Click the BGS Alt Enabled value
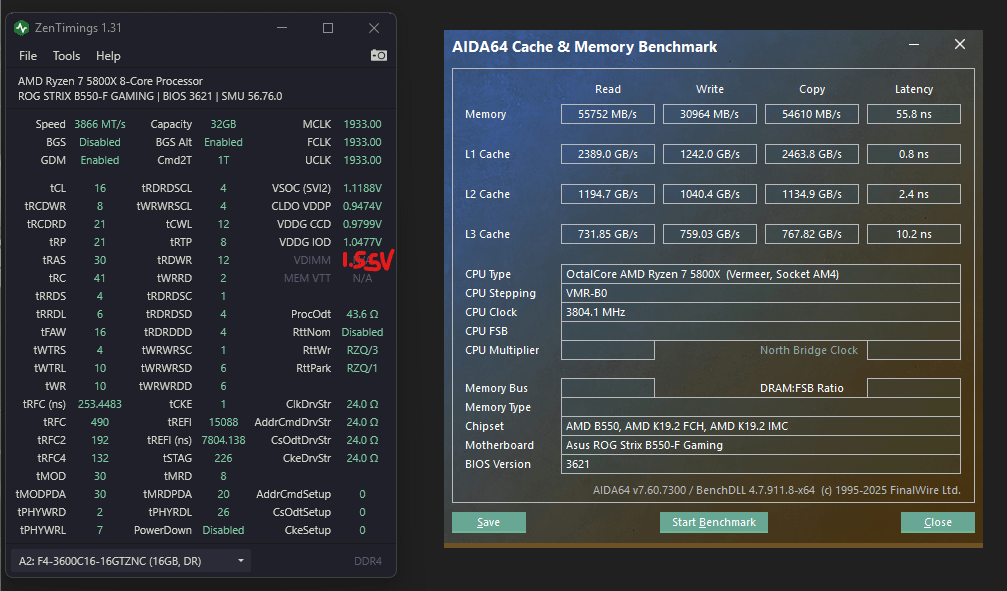The height and width of the screenshot is (591, 1007). coord(223,142)
